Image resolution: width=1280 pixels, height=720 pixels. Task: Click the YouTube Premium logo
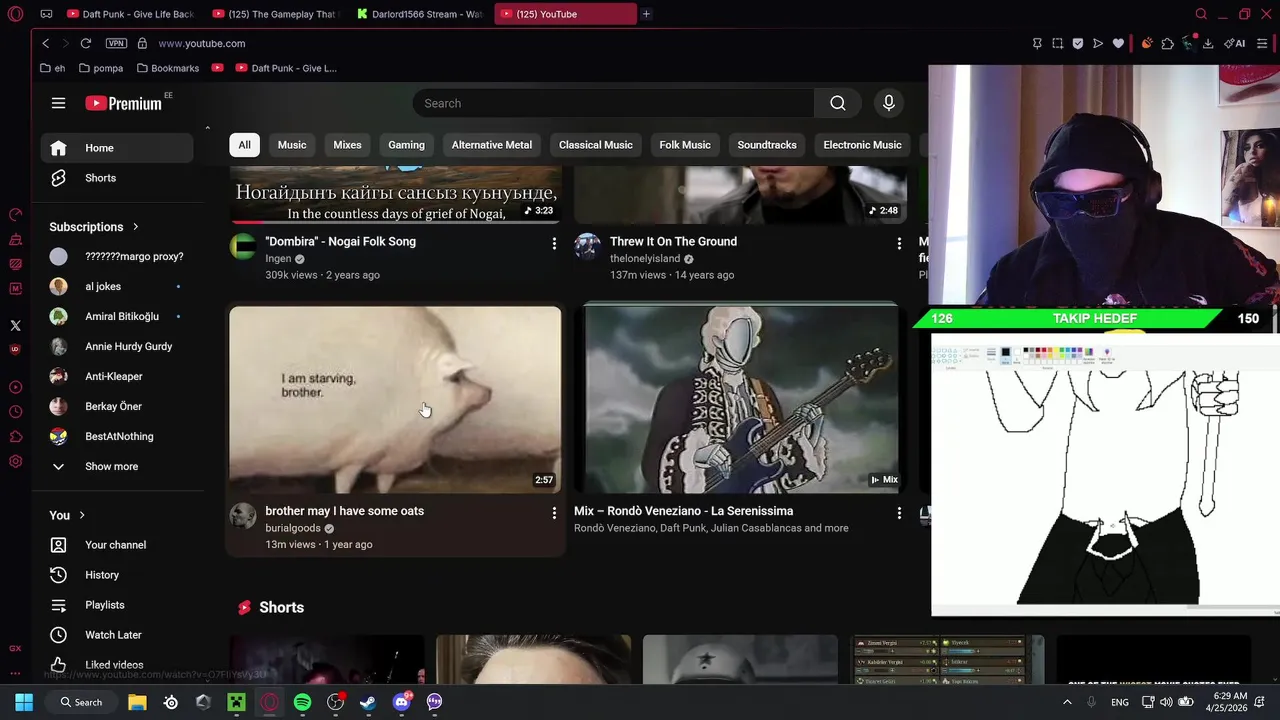click(123, 103)
